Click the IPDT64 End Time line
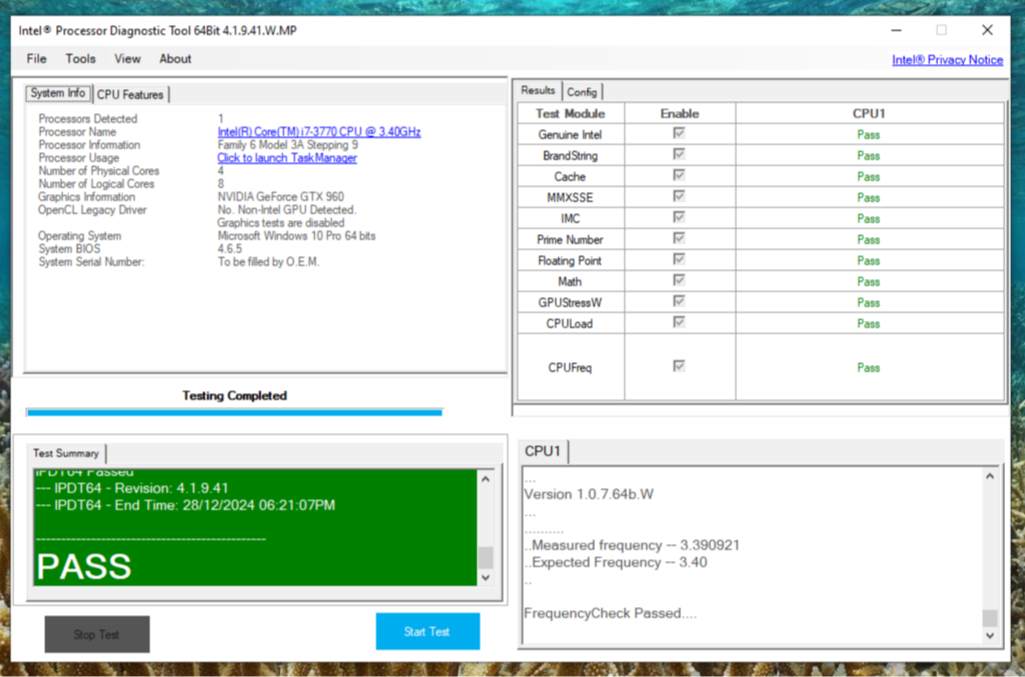The width and height of the screenshot is (1025, 677). (x=186, y=505)
